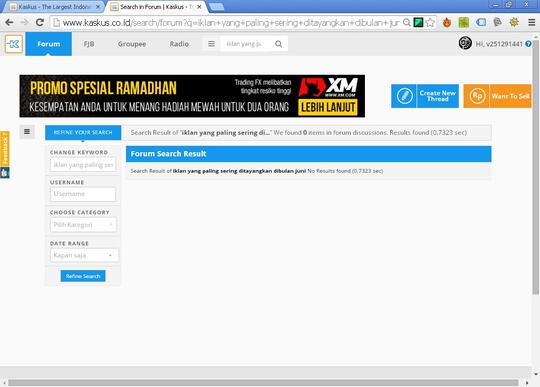Screen dimensions: 540x387
Task: Close the first Kaskus browser tab
Action: coord(98,7)
